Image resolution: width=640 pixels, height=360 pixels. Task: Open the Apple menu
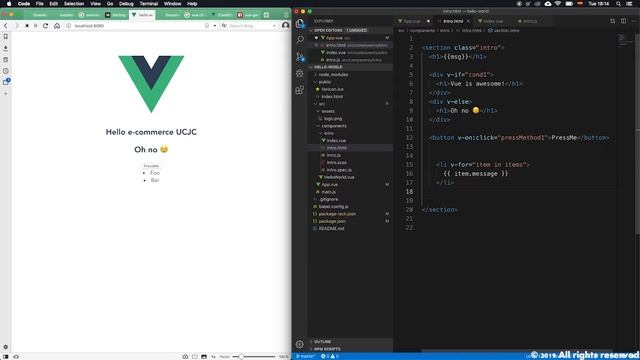click(x=9, y=4)
